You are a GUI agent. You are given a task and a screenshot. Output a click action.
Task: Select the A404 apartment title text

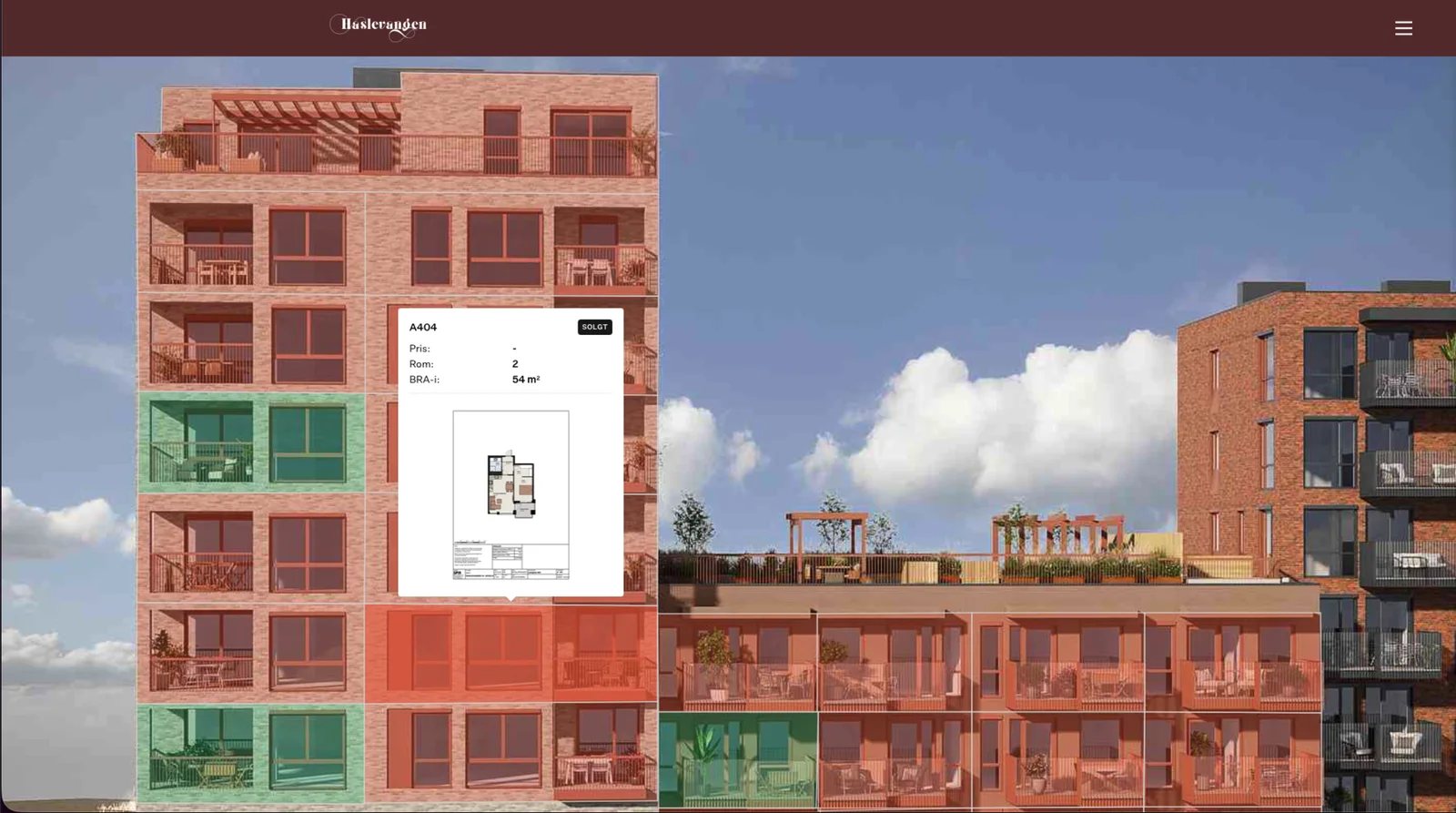423,327
